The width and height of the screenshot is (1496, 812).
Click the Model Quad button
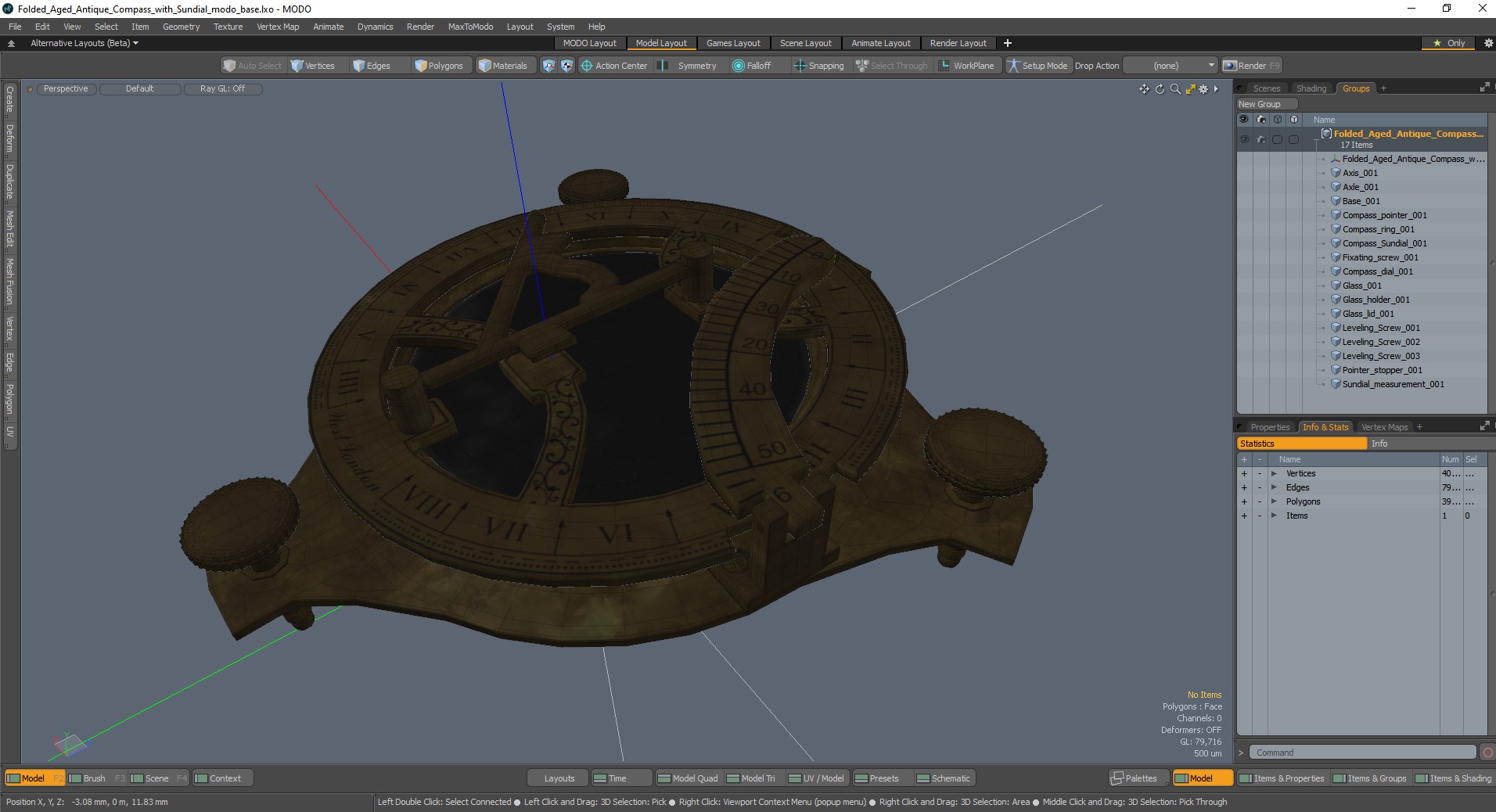click(x=688, y=778)
